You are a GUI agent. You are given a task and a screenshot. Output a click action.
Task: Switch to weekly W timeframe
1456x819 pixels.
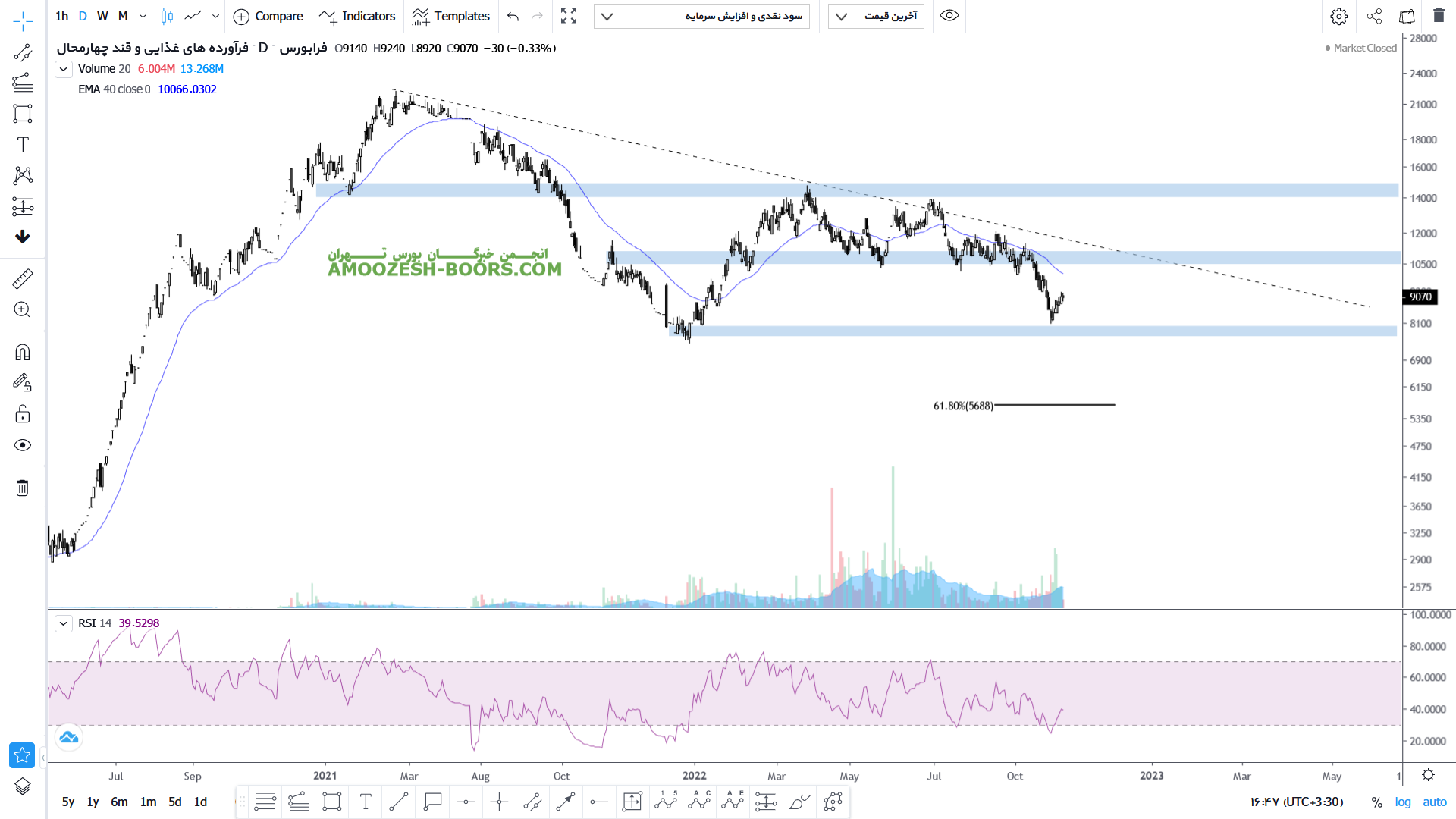pos(102,16)
